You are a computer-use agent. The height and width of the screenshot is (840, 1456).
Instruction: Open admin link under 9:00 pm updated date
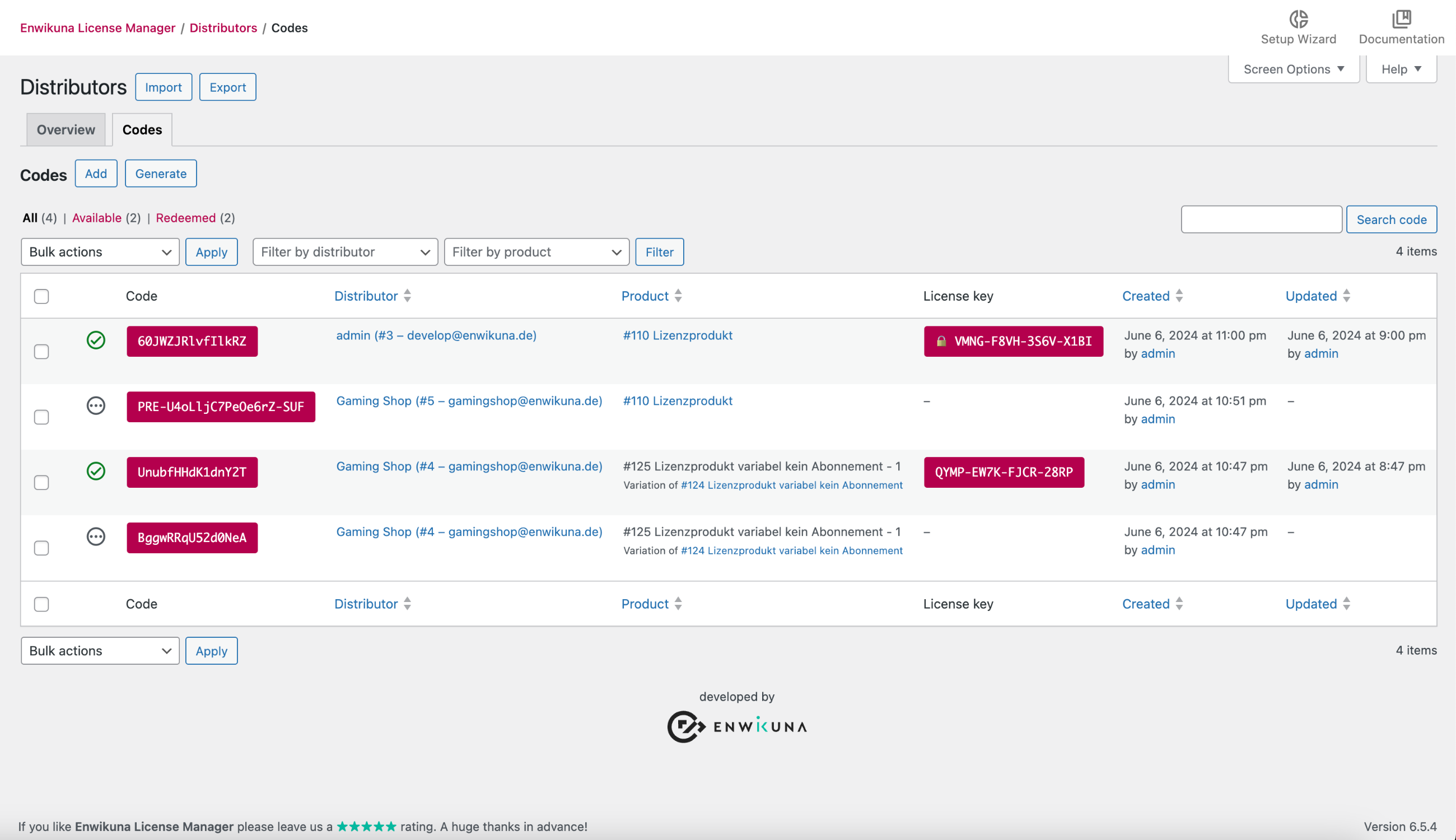pos(1321,353)
